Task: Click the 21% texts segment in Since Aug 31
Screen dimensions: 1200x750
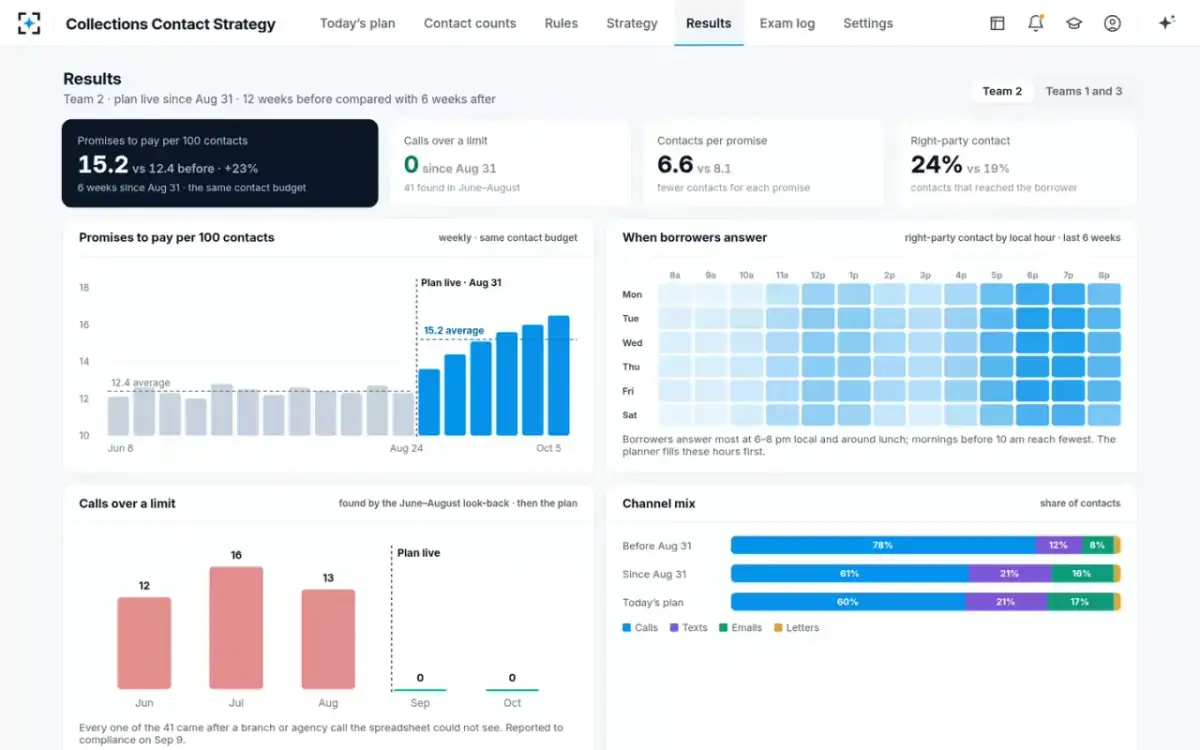Action: tap(1009, 574)
